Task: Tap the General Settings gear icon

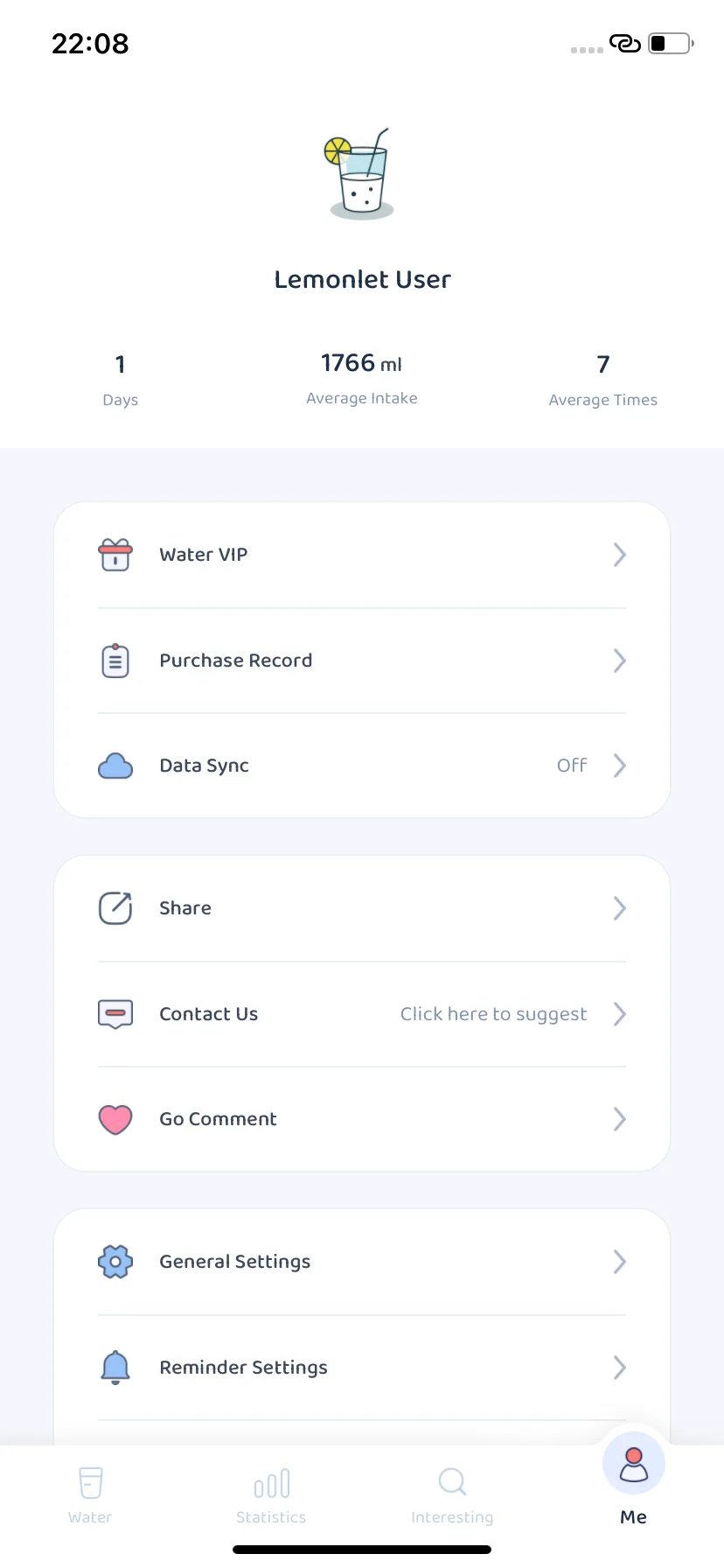Action: coord(115,1262)
